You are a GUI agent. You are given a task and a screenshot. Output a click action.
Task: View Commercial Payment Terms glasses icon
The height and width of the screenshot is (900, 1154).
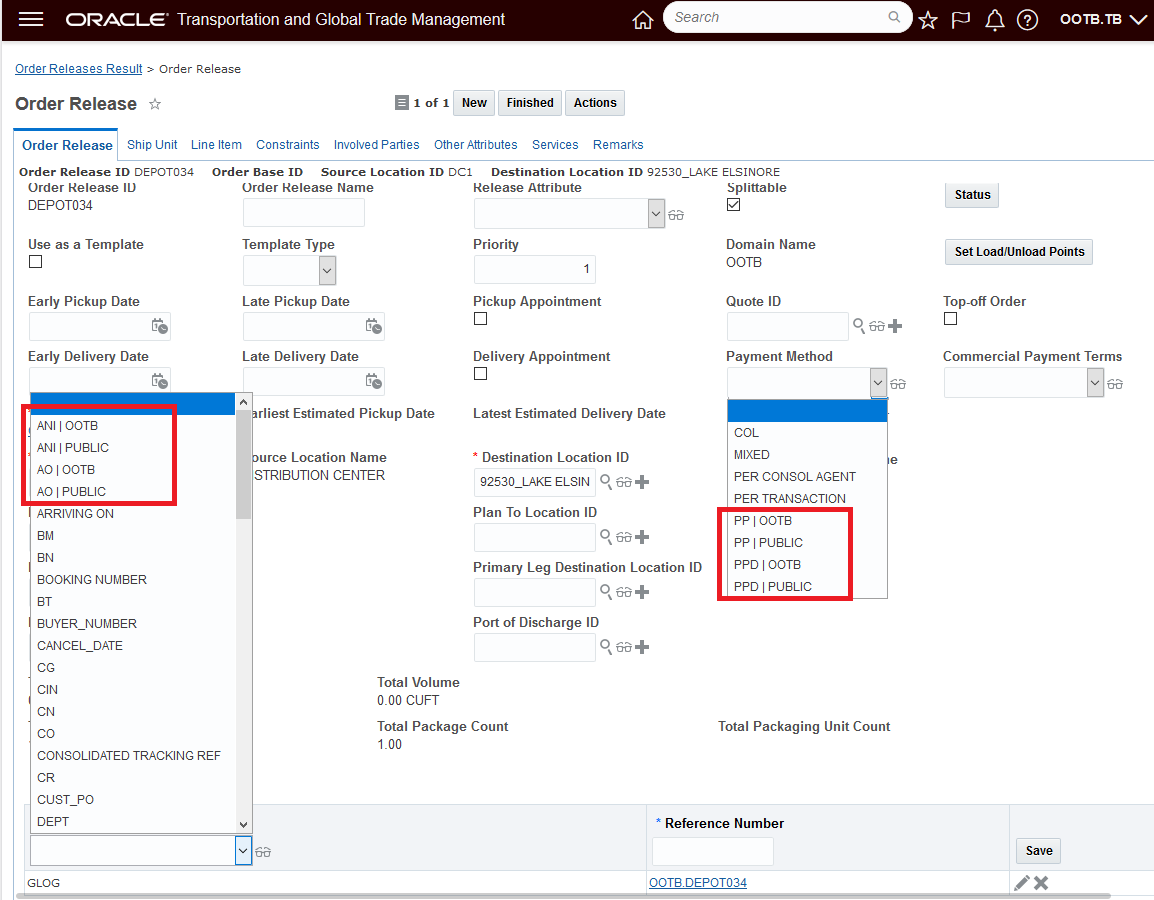(1115, 384)
